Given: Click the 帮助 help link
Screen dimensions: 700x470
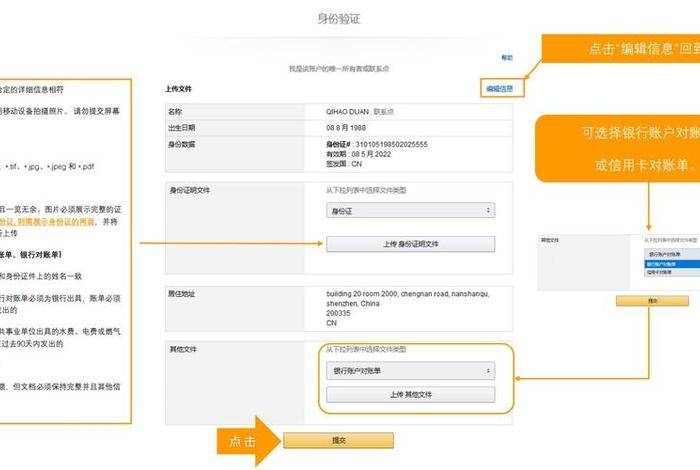Looking at the screenshot, I should (x=506, y=58).
